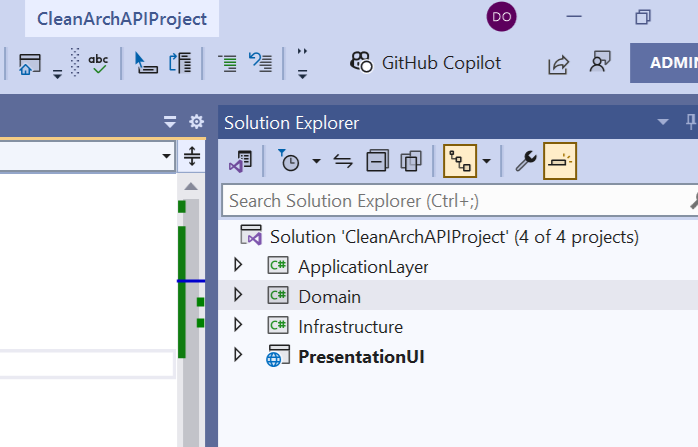
Task: Open the Solution Explorer window position dropdown
Action: click(x=663, y=122)
